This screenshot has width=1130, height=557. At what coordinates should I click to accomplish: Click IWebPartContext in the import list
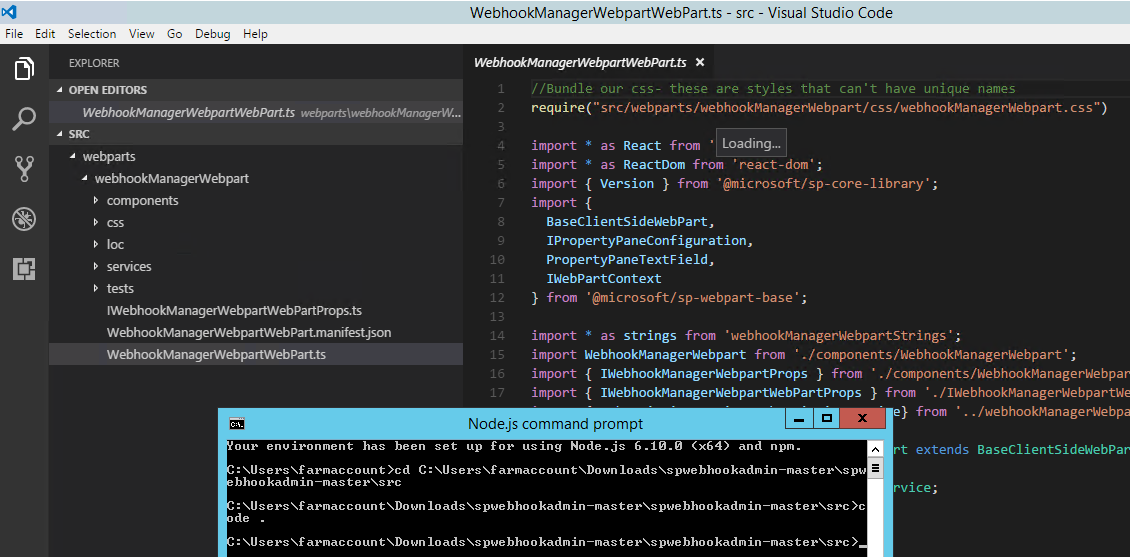coord(604,278)
